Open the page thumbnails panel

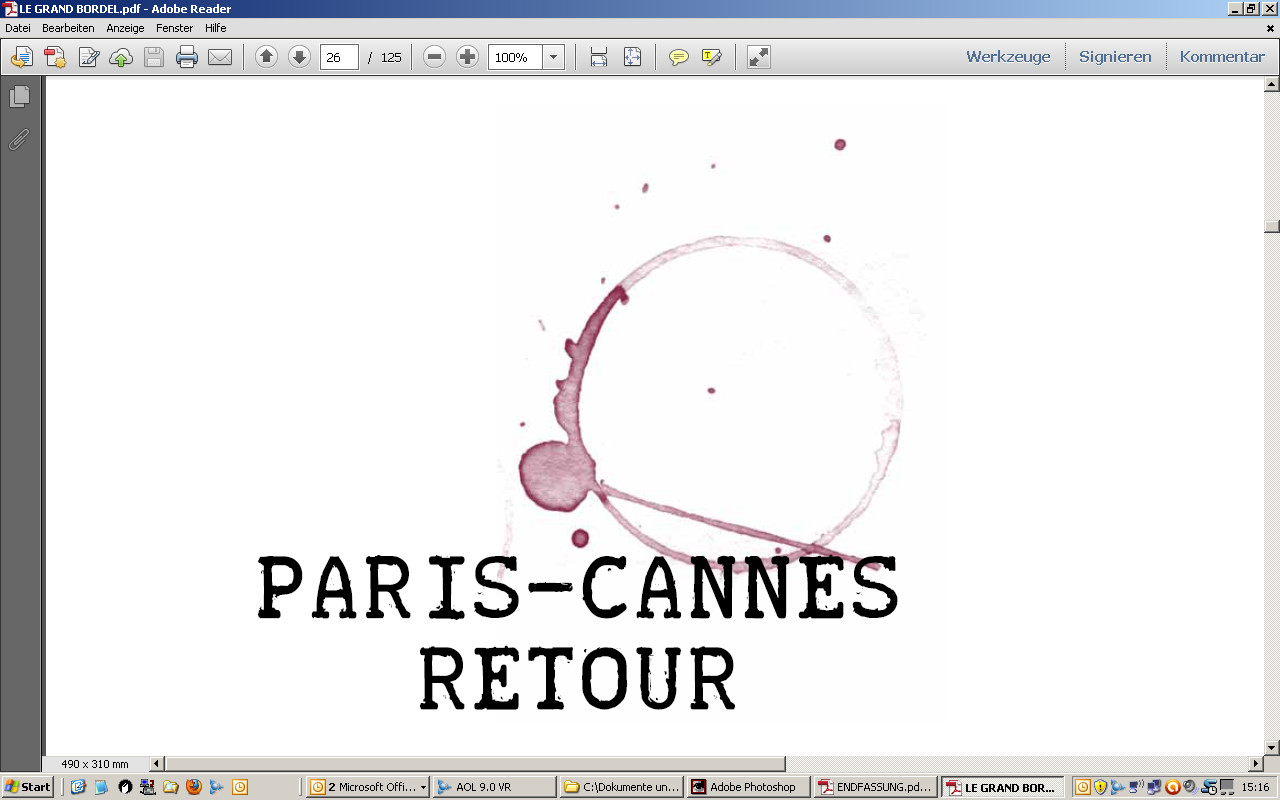click(19, 97)
